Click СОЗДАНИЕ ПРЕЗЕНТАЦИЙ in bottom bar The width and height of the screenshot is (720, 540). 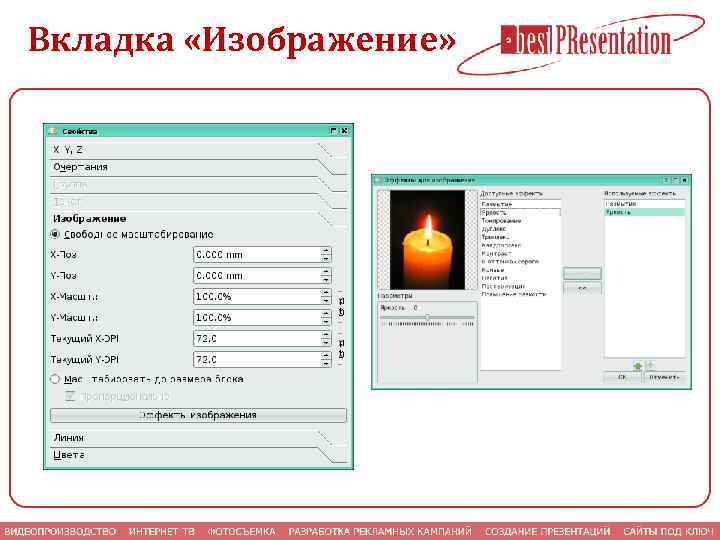548,531
